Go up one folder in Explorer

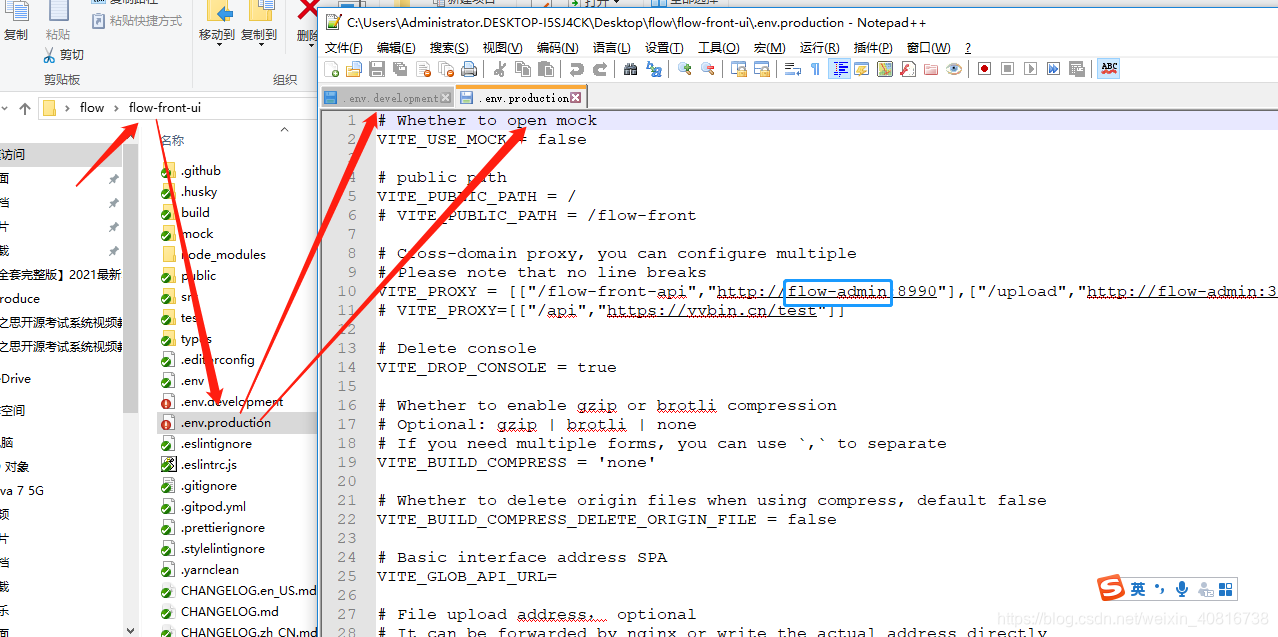[x=25, y=108]
